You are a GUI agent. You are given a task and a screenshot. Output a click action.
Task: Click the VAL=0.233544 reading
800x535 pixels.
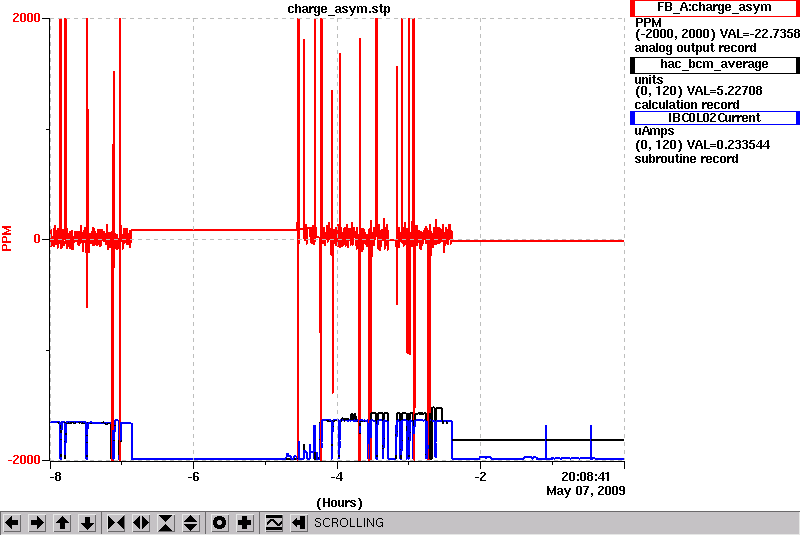point(728,145)
